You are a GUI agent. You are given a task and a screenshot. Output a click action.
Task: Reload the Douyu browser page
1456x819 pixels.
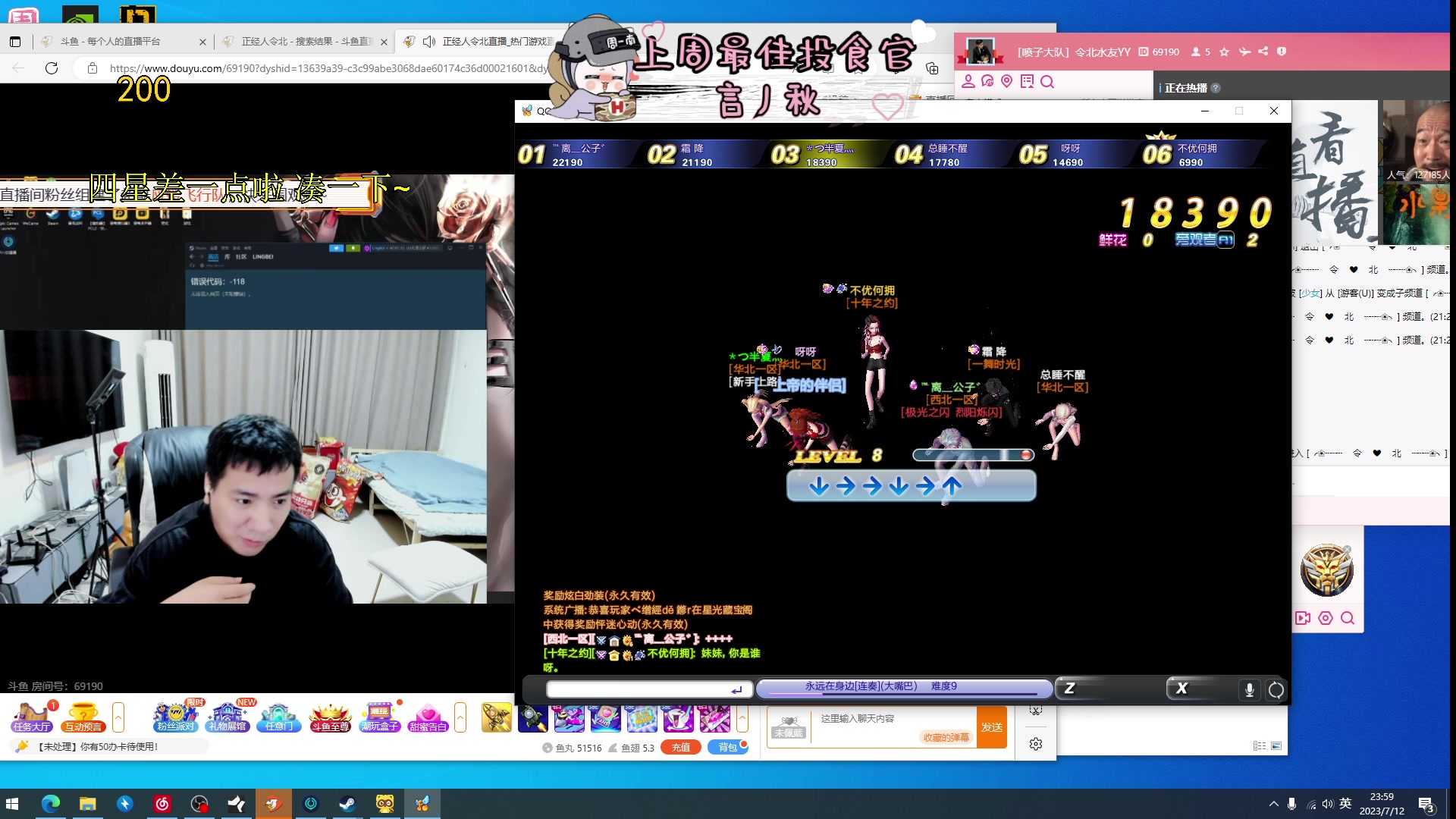(x=52, y=68)
